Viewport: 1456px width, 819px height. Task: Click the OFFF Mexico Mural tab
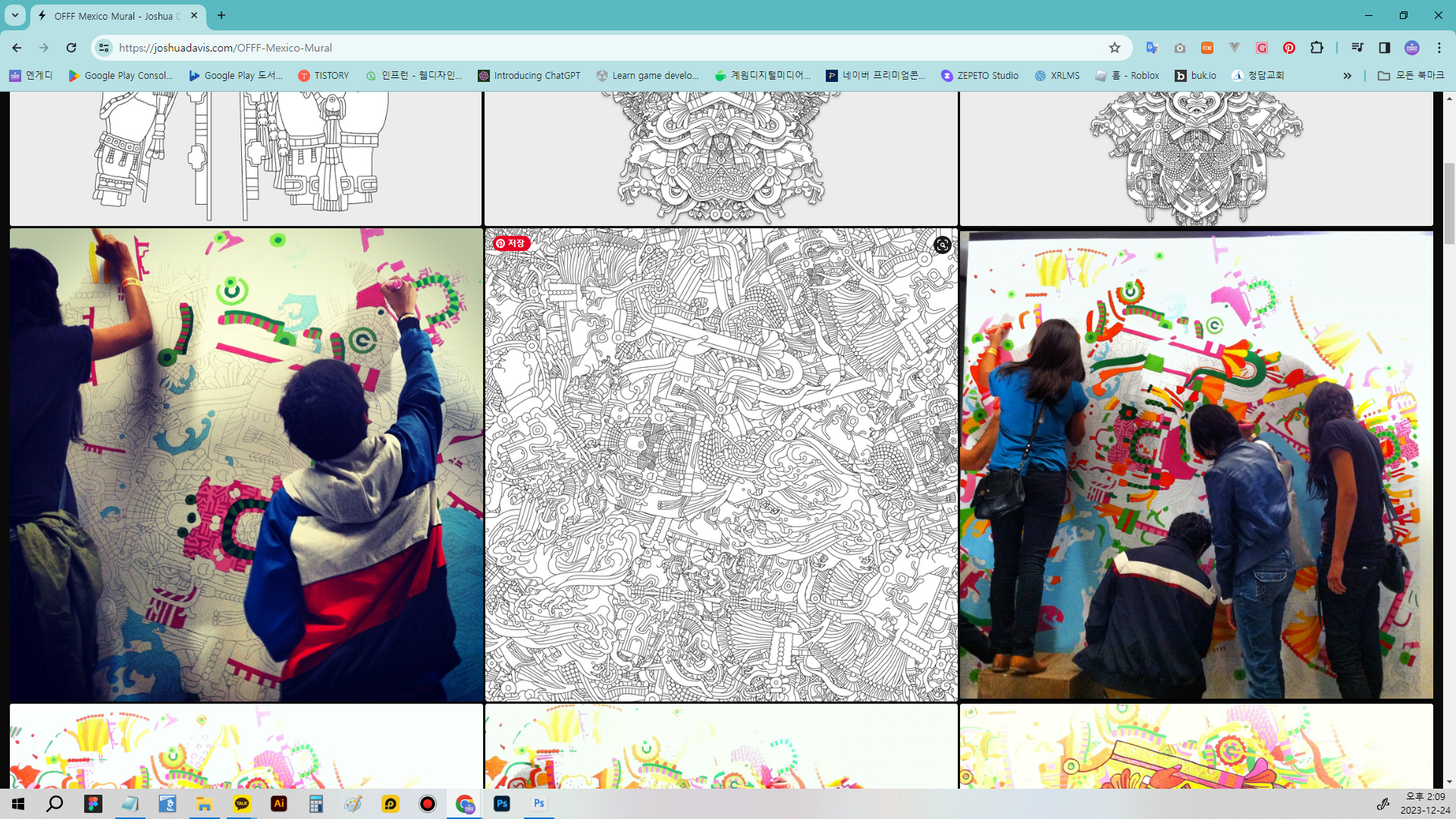click(x=114, y=15)
